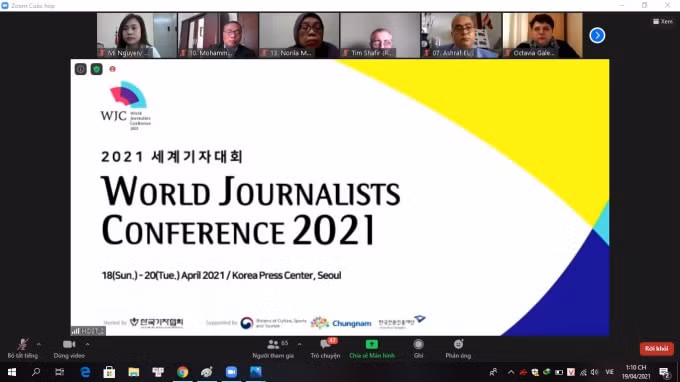The image size is (680, 382).
Task: Select M. Nguyen participant video thumbnail
Action: tap(137, 35)
